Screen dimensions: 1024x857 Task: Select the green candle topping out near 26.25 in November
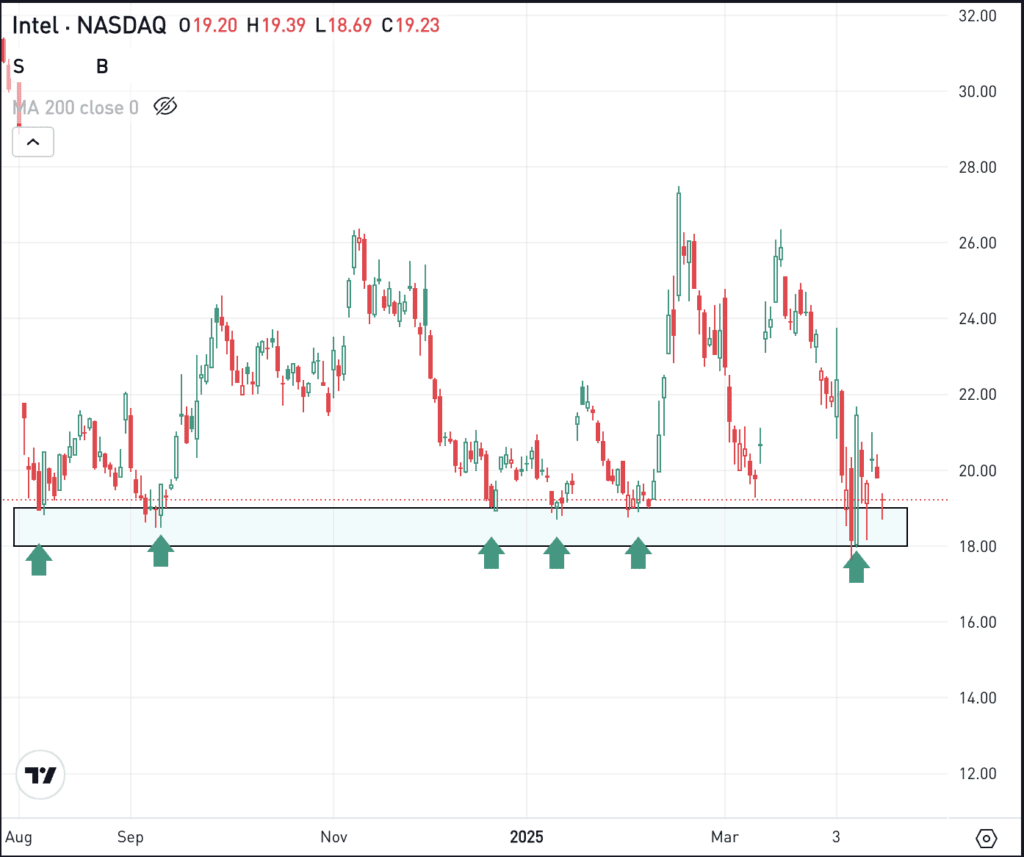coord(354,251)
